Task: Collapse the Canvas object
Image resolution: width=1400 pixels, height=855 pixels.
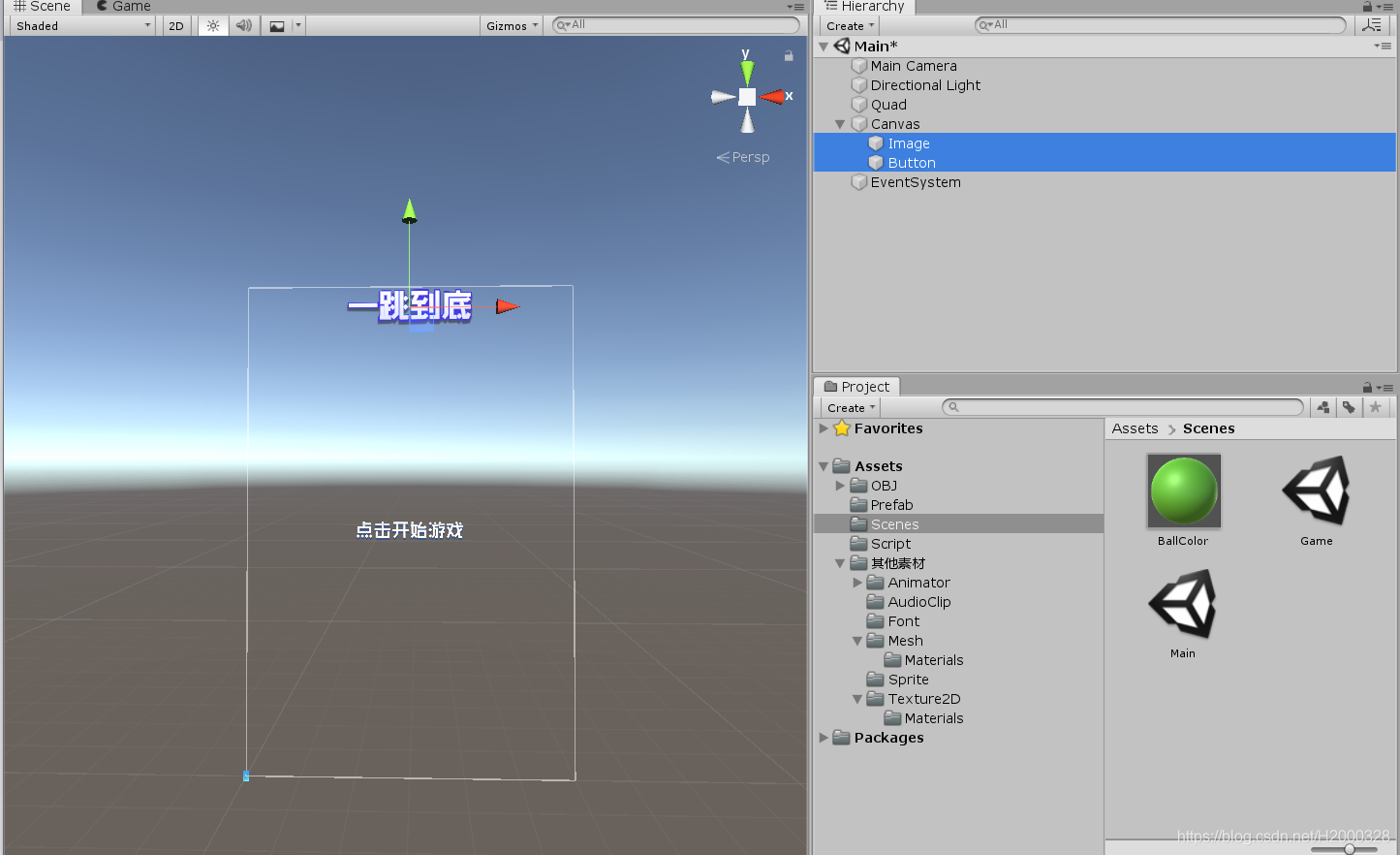Action: pyautogui.click(x=840, y=124)
